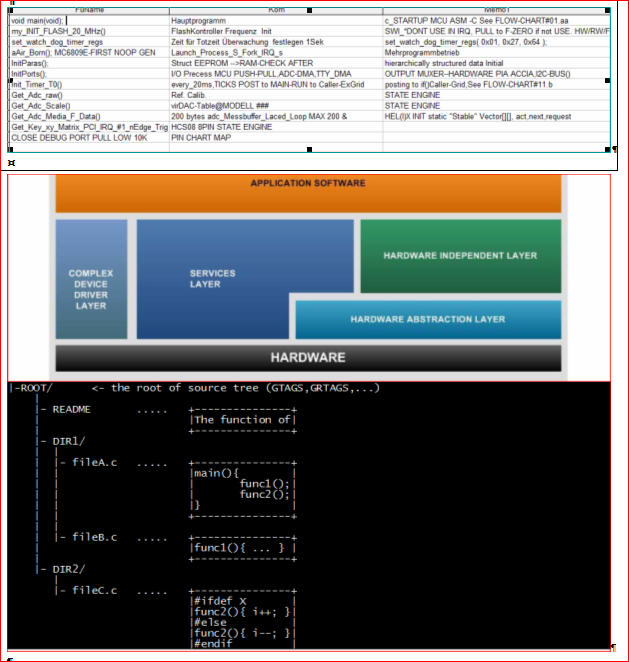This screenshot has height=662, width=629.
Task: Select the 'DIR2/' folder entry
Action: (68, 569)
